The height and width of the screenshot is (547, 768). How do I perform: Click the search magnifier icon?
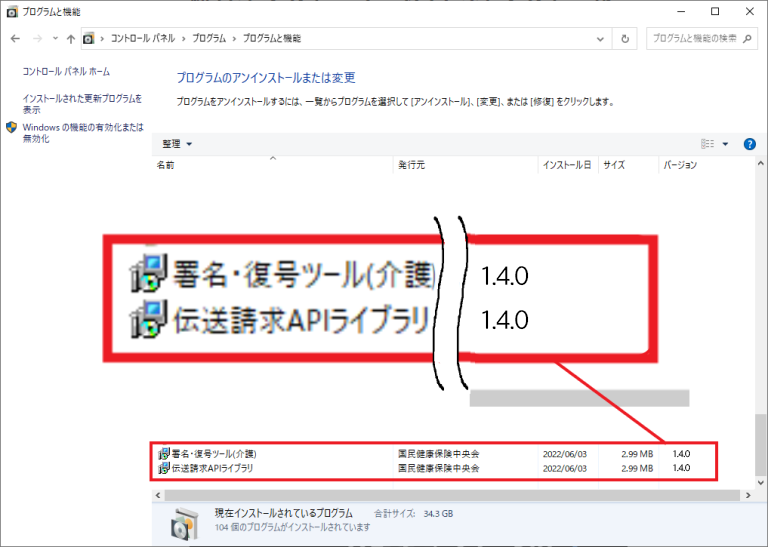coord(747,38)
